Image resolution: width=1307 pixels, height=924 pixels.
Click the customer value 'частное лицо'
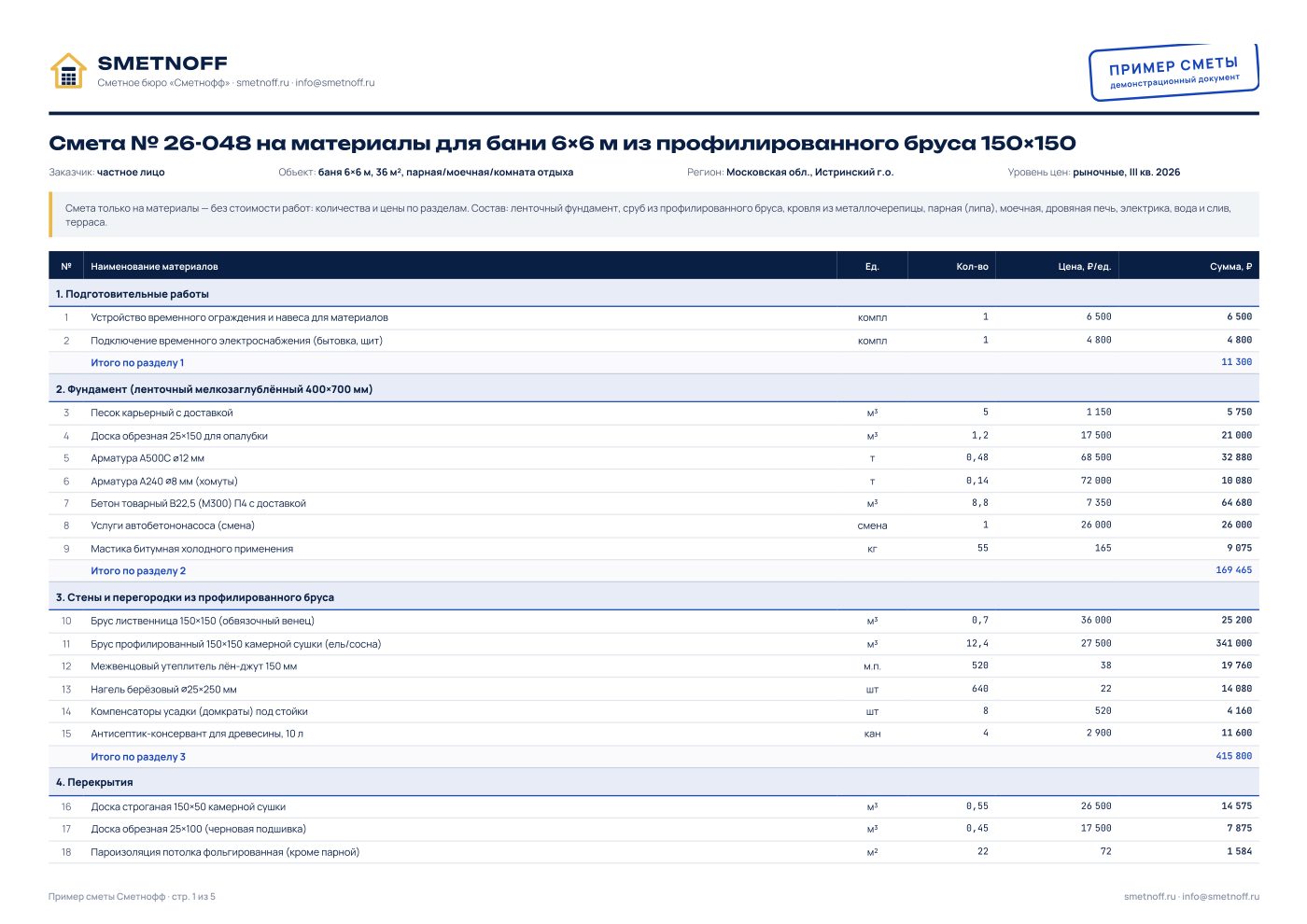pyautogui.click(x=131, y=173)
